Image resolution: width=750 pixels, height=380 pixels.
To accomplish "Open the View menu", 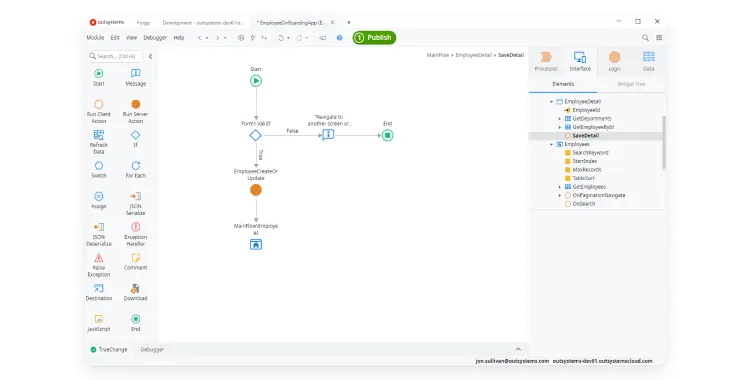I will tap(132, 37).
